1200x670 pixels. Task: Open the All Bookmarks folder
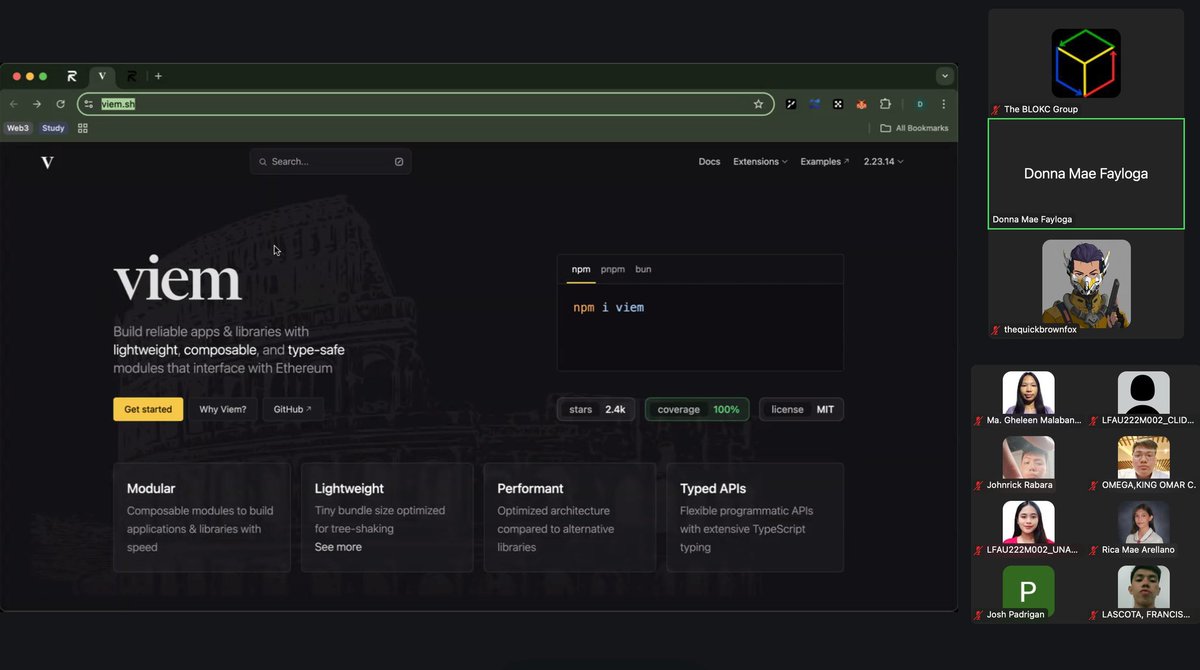tap(914, 128)
